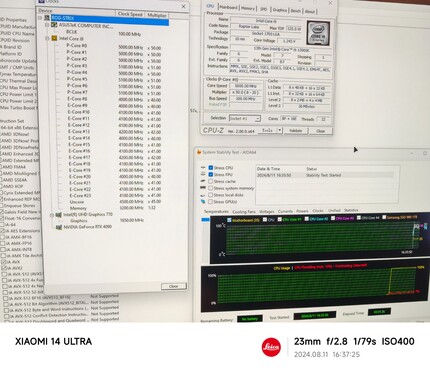Select the NVIDIA GeForce RTX 4090 device icon
The width and height of the screenshot is (430, 372).
(x=59, y=227)
